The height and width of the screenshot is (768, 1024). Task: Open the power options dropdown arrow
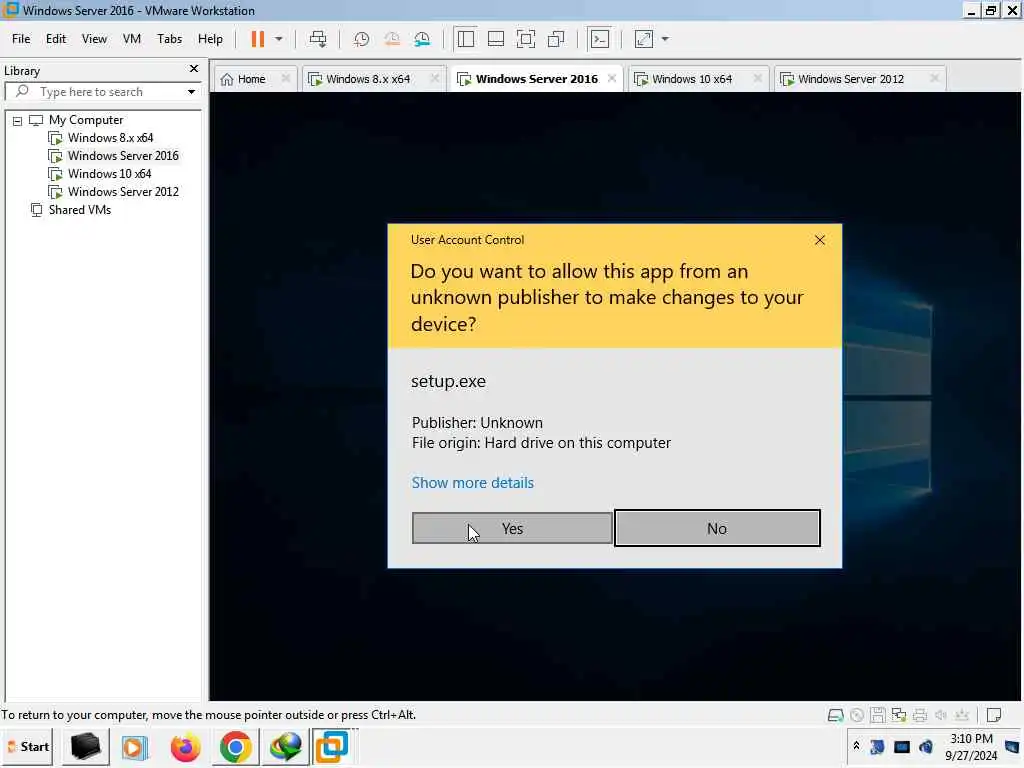click(x=279, y=39)
